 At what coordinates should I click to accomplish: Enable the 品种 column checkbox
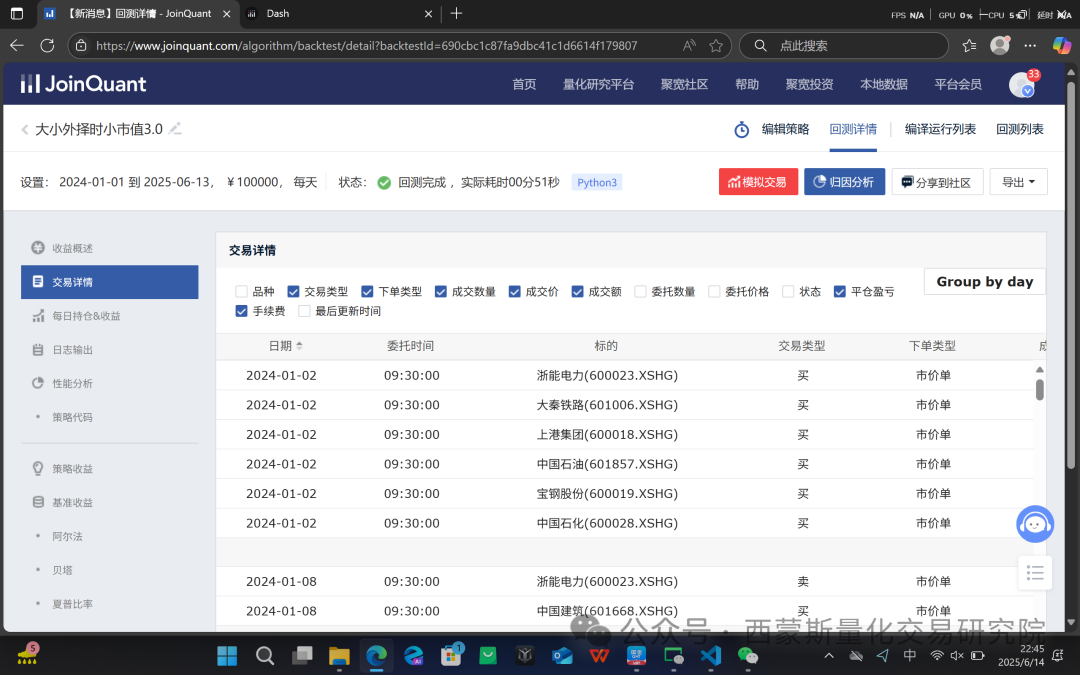[x=241, y=291]
